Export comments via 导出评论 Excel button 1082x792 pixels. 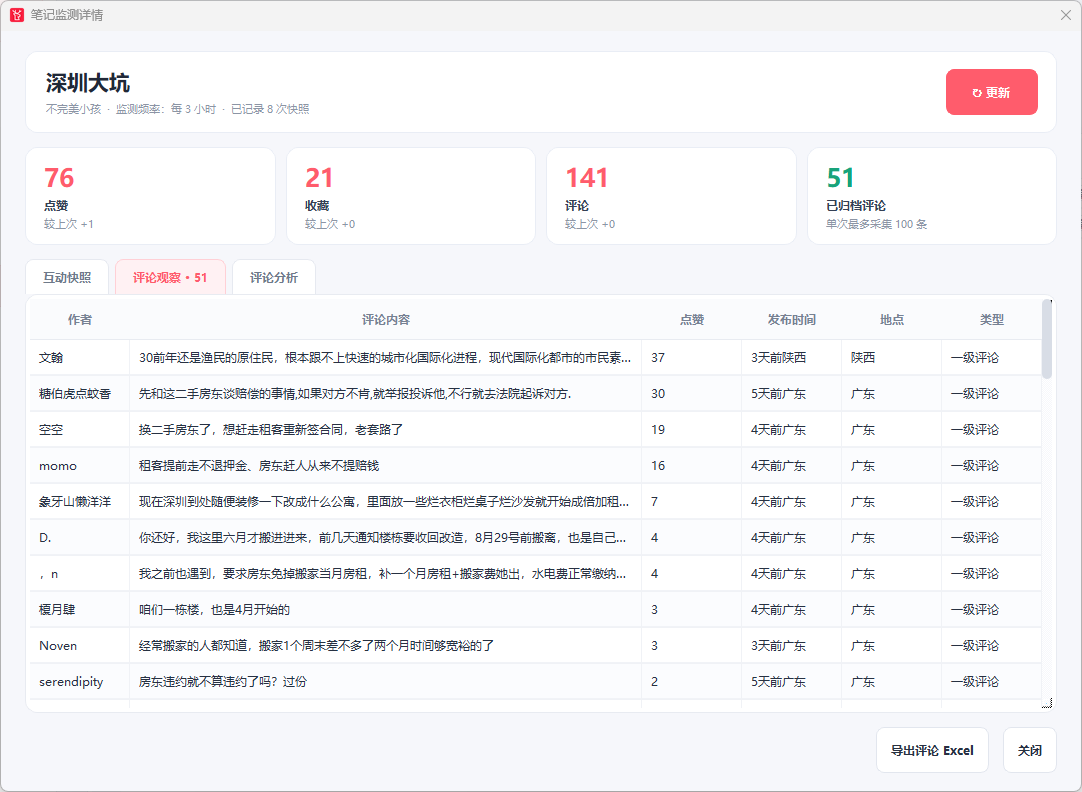pos(932,750)
